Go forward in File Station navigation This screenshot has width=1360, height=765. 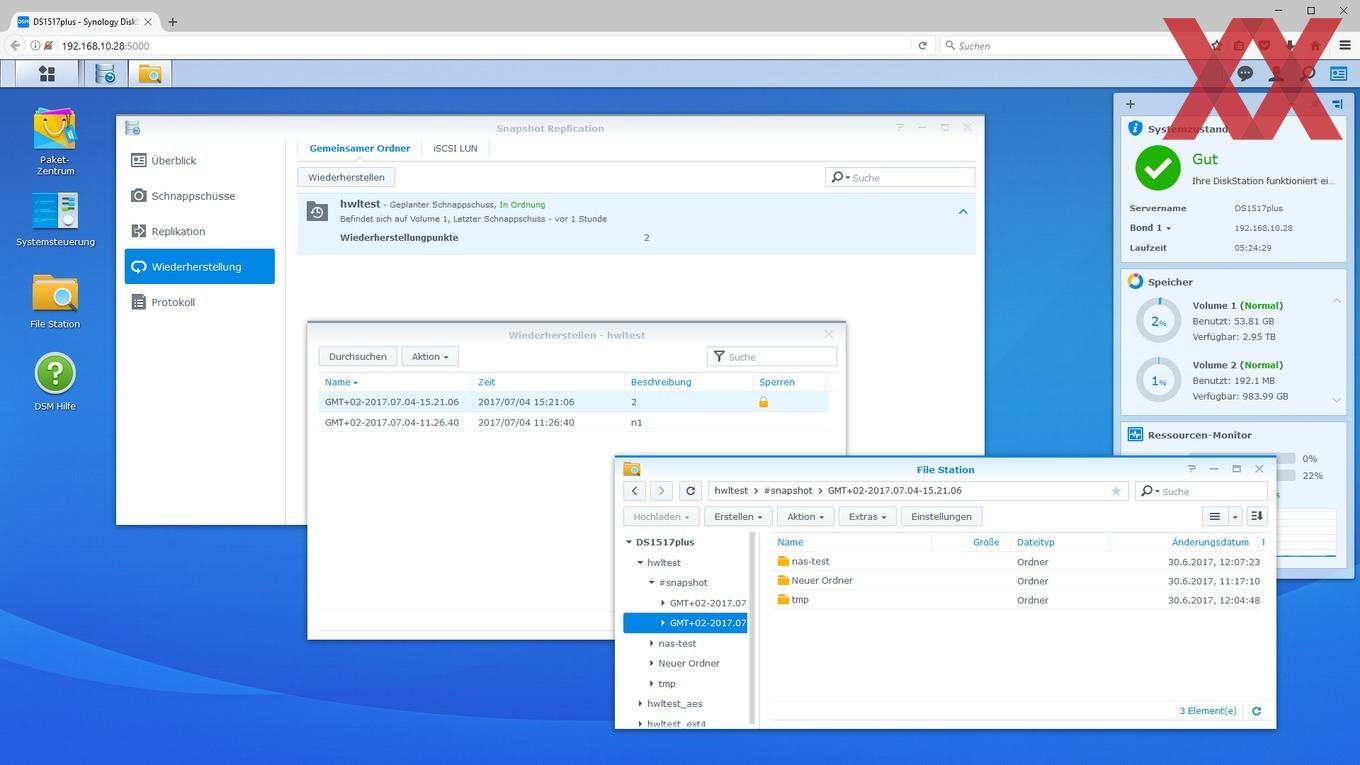(661, 491)
